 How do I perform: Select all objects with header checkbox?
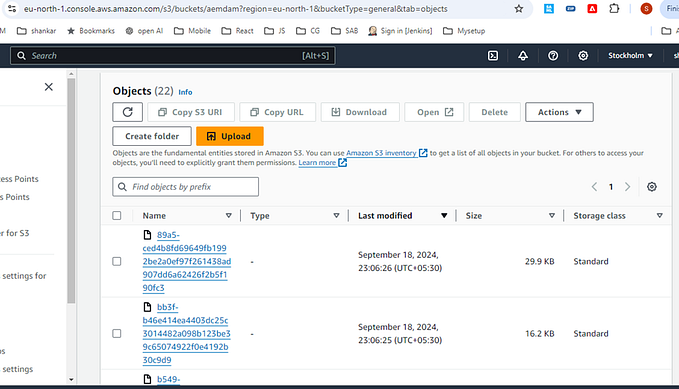117,216
